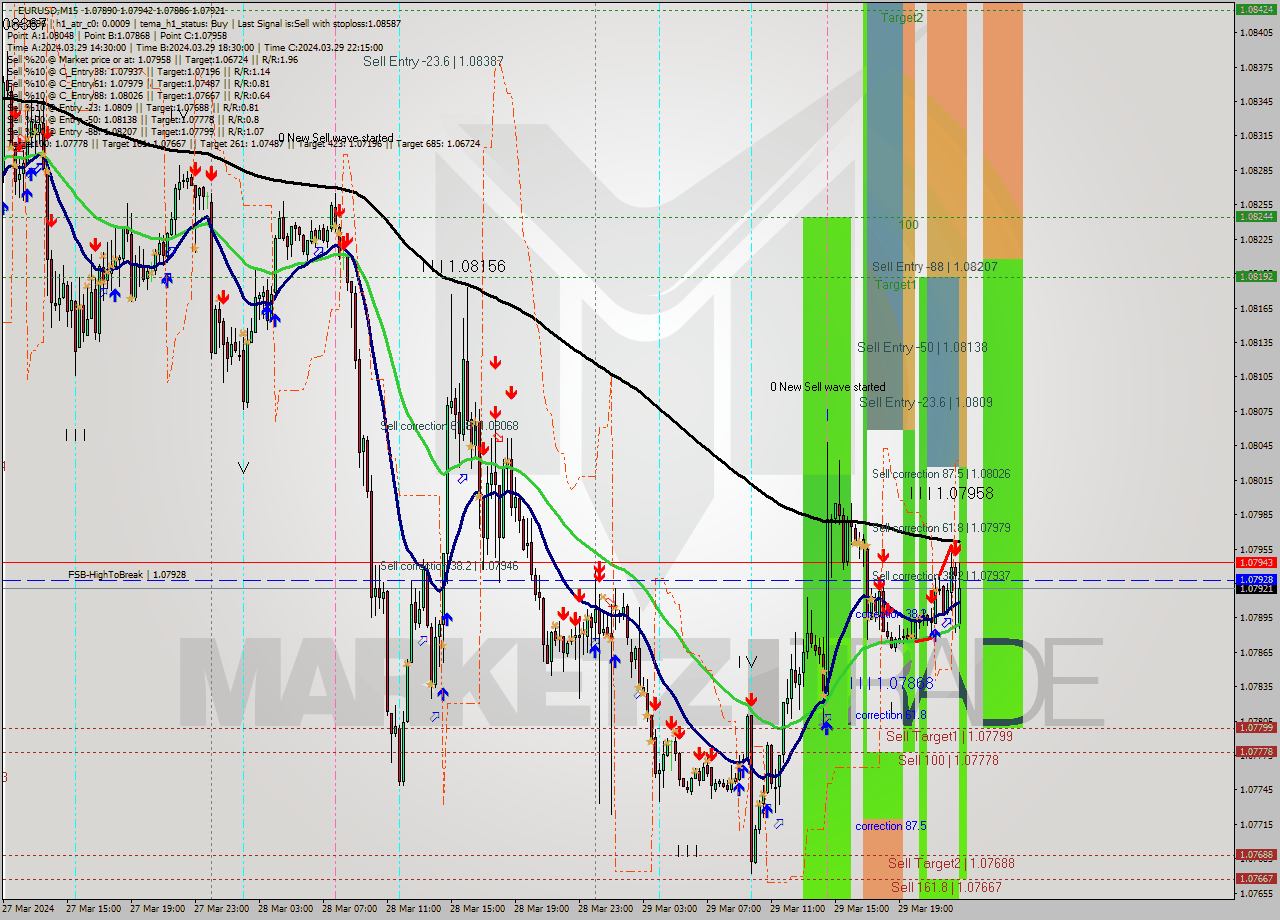Click the 1.07715 price scale value
The width and height of the screenshot is (1280, 920).
click(x=1257, y=825)
